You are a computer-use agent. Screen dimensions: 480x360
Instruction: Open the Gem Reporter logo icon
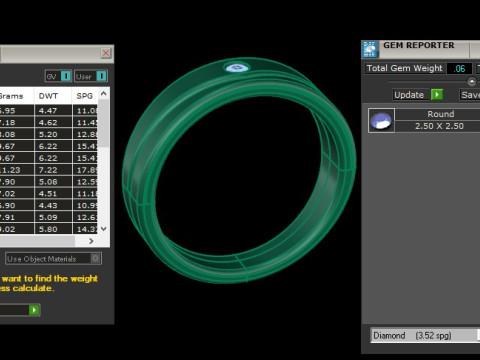click(370, 49)
